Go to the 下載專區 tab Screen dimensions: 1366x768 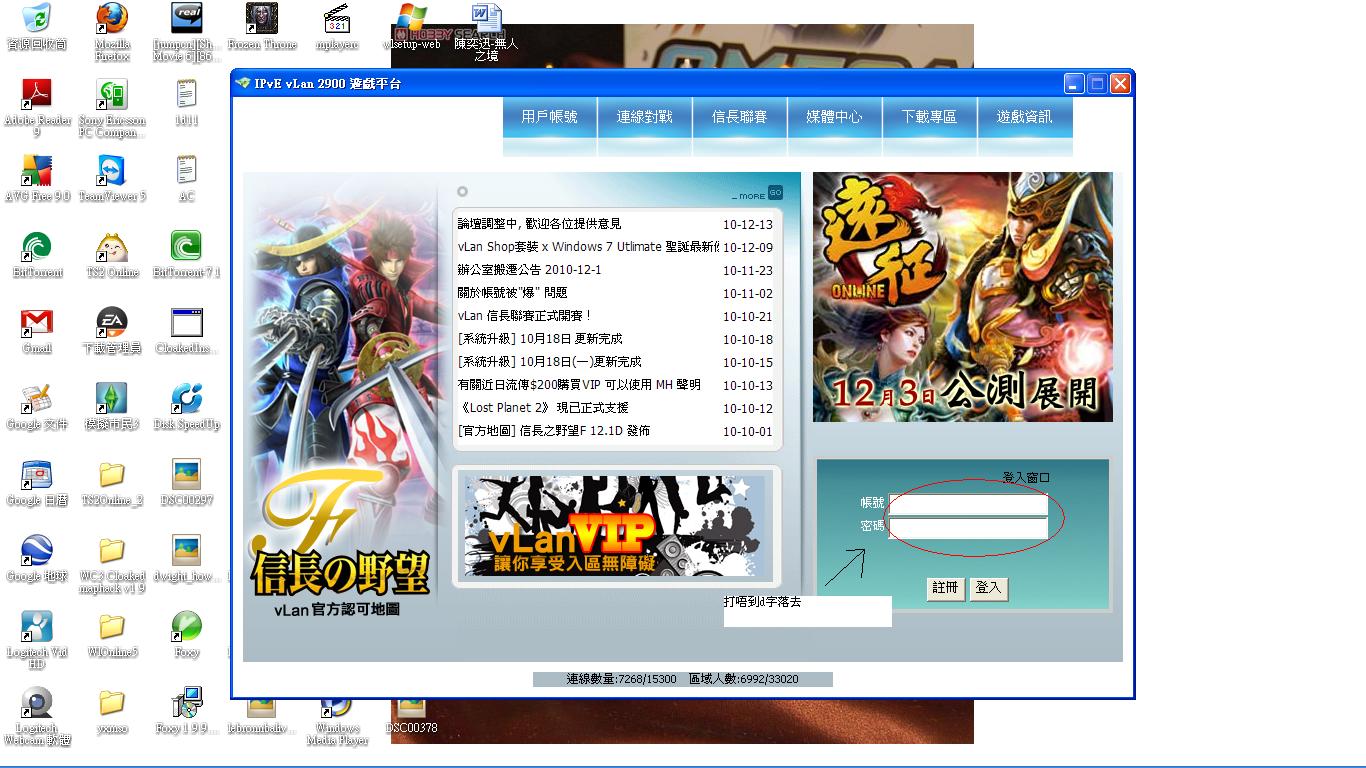[930, 117]
